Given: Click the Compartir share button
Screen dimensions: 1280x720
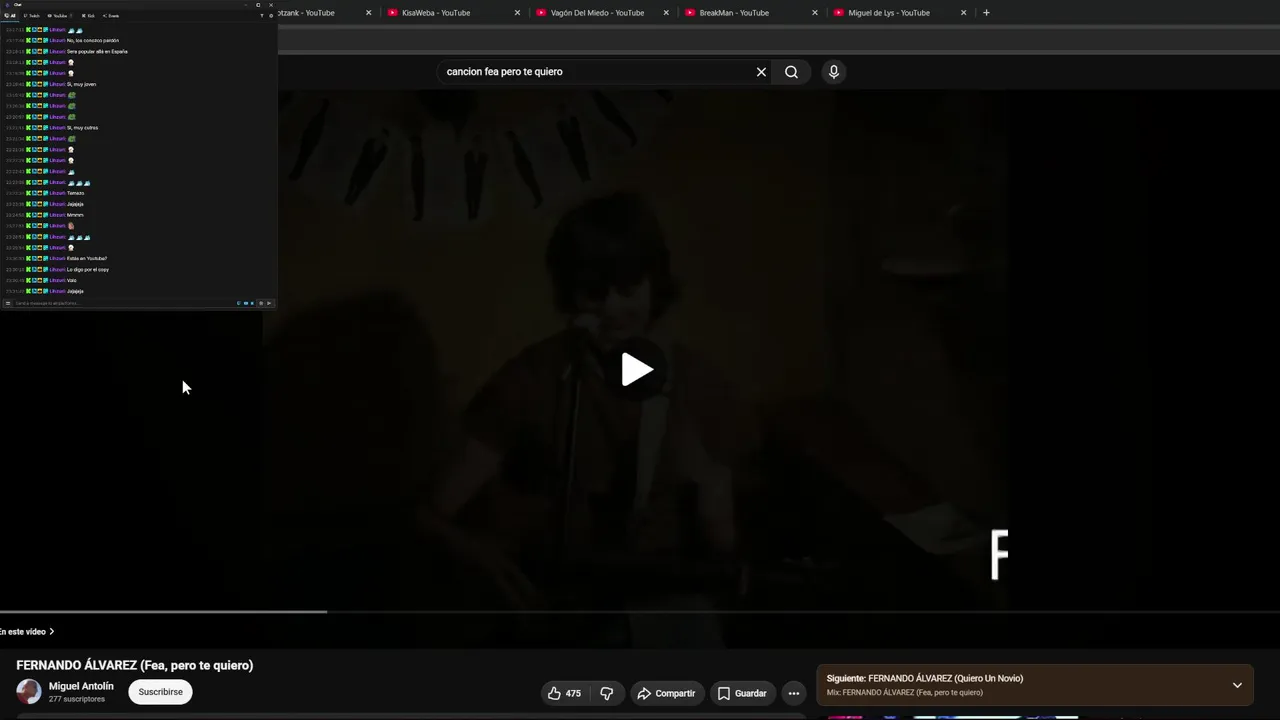Looking at the screenshot, I should click(x=666, y=693).
